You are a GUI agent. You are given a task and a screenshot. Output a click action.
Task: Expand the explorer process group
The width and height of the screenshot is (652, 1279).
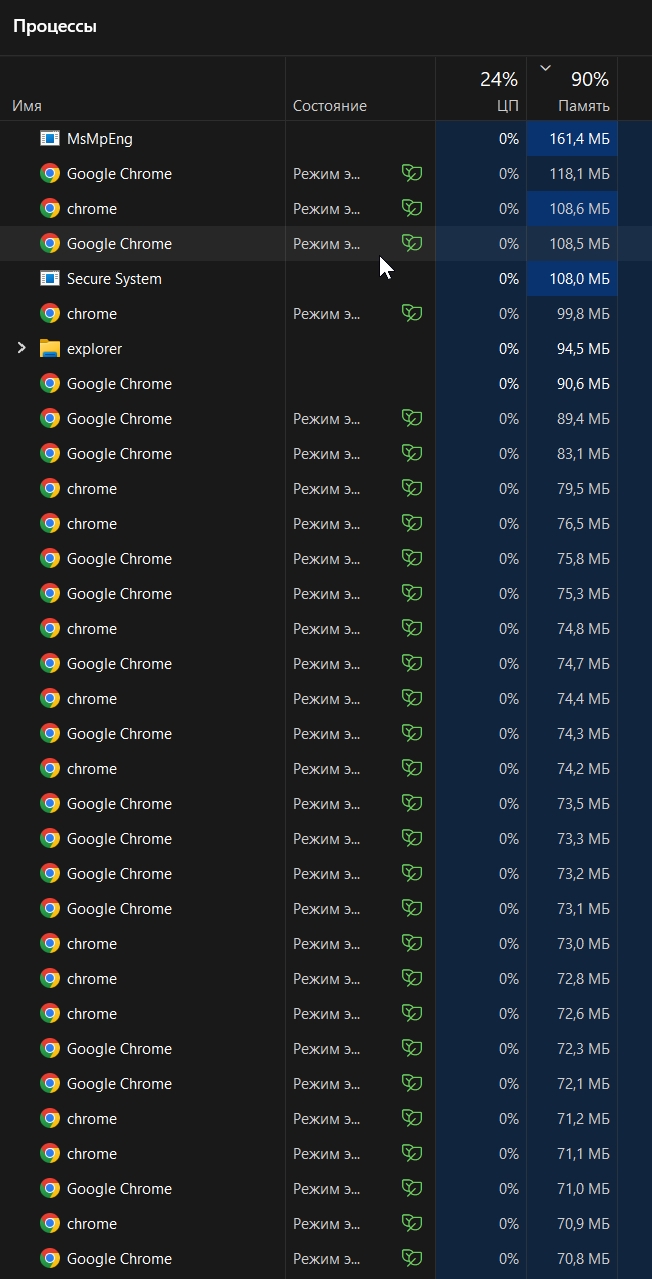tap(21, 348)
